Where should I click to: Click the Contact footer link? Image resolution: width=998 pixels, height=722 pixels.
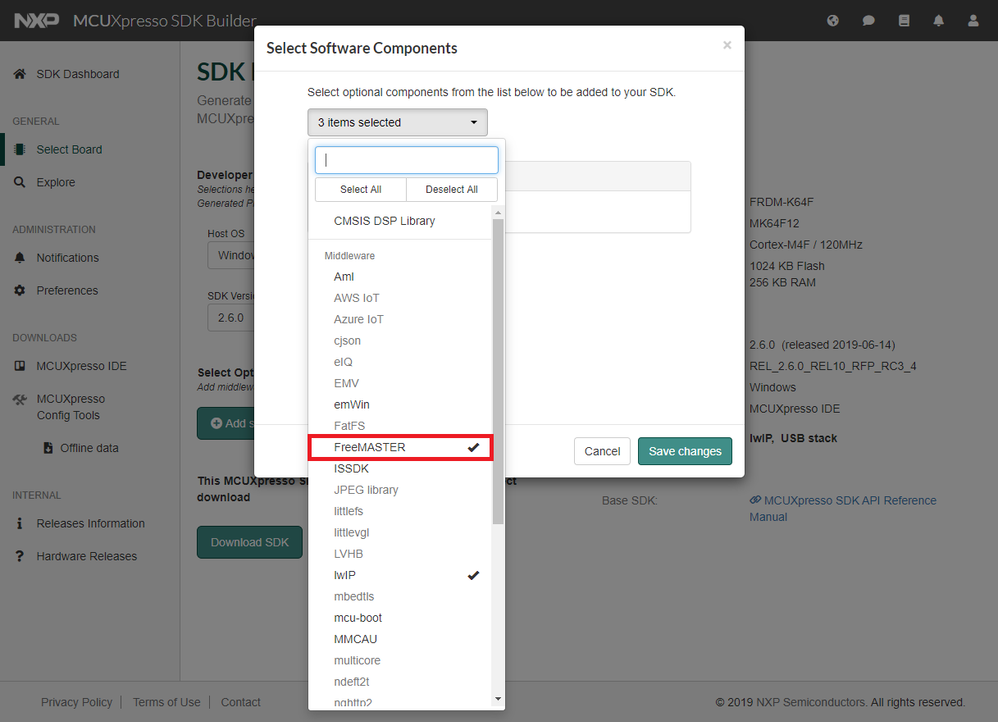[241, 702]
